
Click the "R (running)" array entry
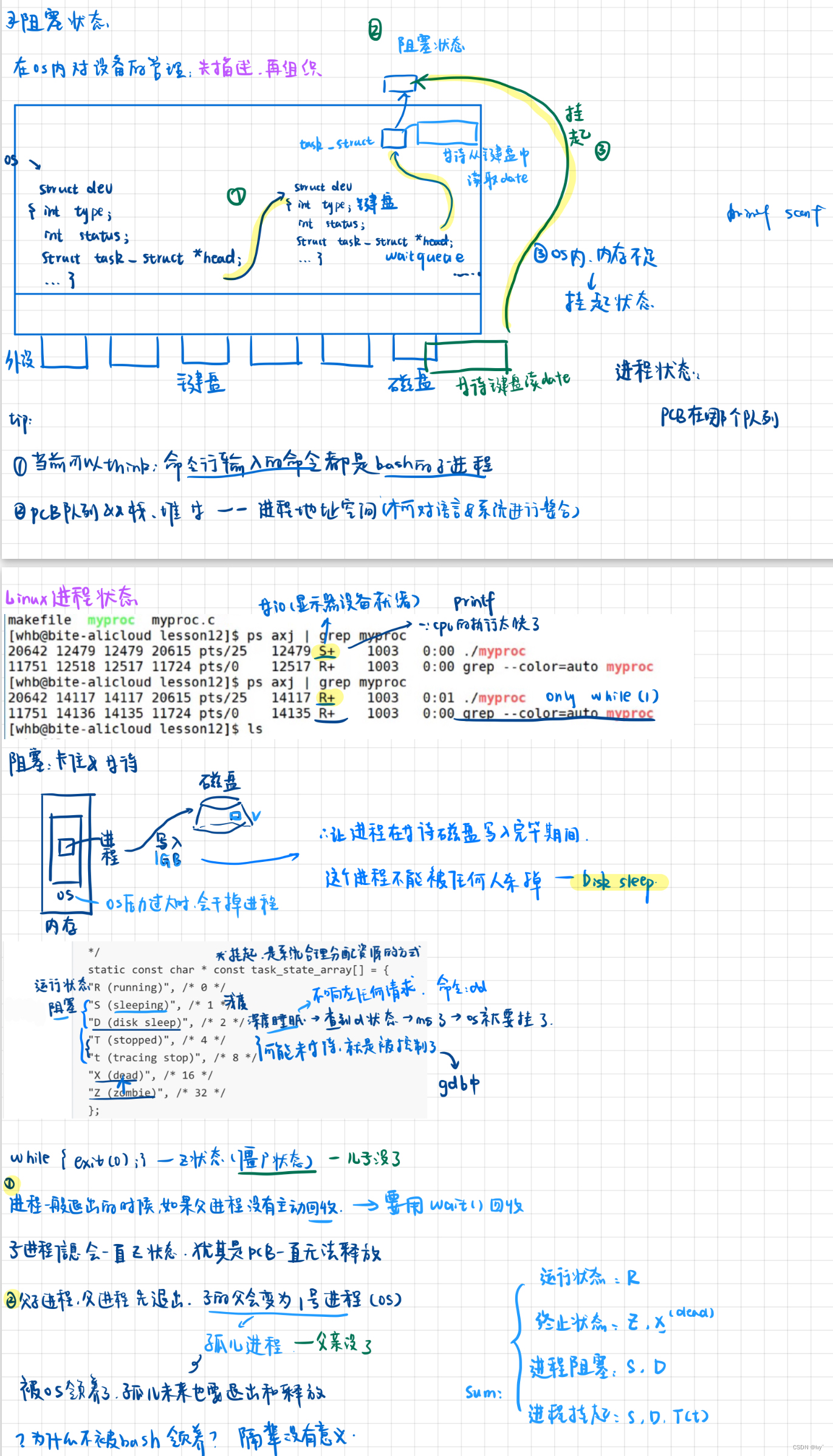(131, 987)
